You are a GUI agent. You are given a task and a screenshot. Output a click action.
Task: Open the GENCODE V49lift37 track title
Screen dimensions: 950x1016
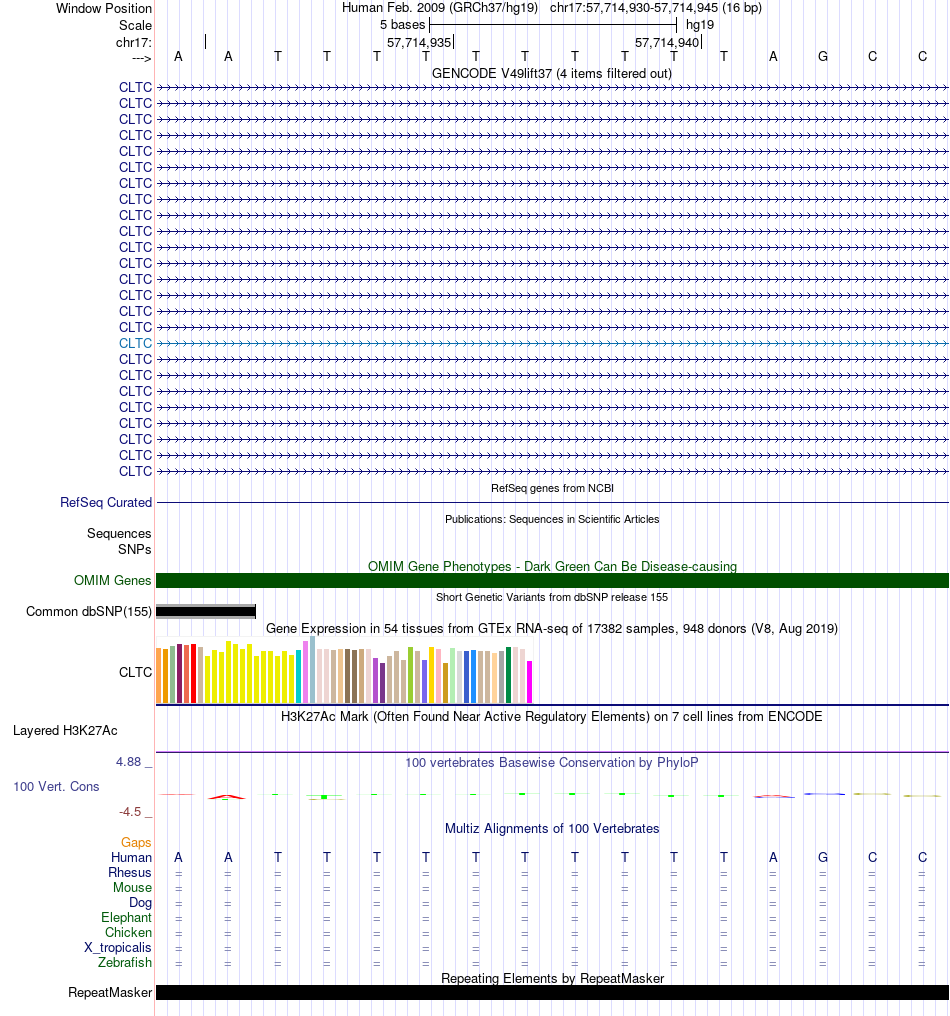pos(551,73)
